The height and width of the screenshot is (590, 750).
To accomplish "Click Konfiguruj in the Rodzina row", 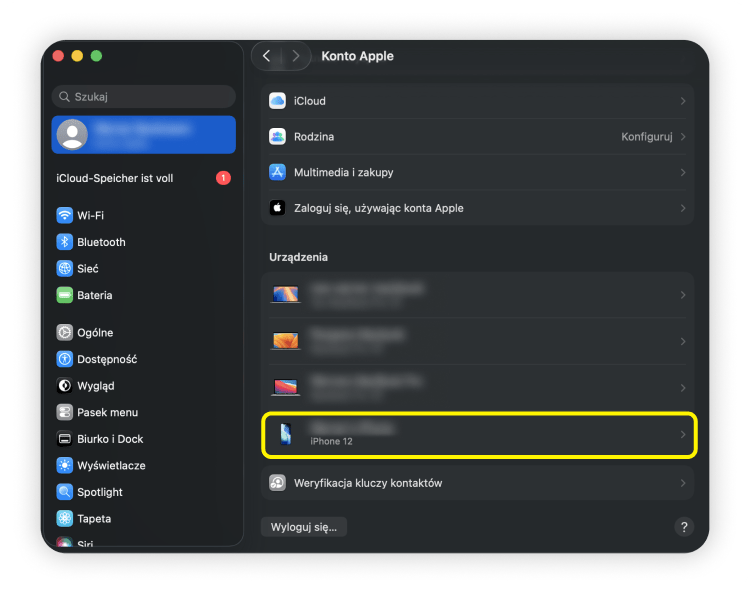I will tap(647, 137).
